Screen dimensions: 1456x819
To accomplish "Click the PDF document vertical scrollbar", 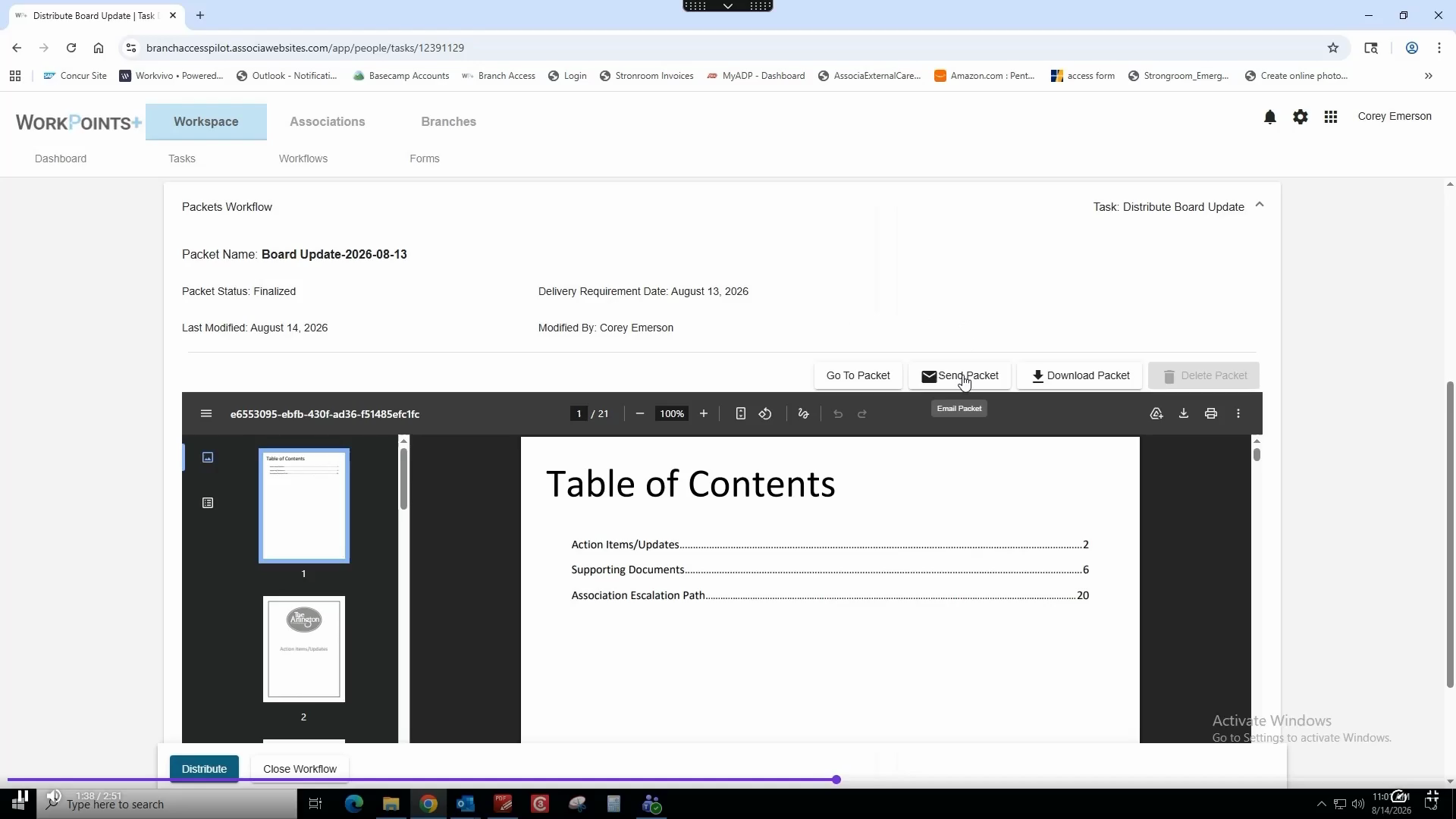I will click(x=1257, y=454).
